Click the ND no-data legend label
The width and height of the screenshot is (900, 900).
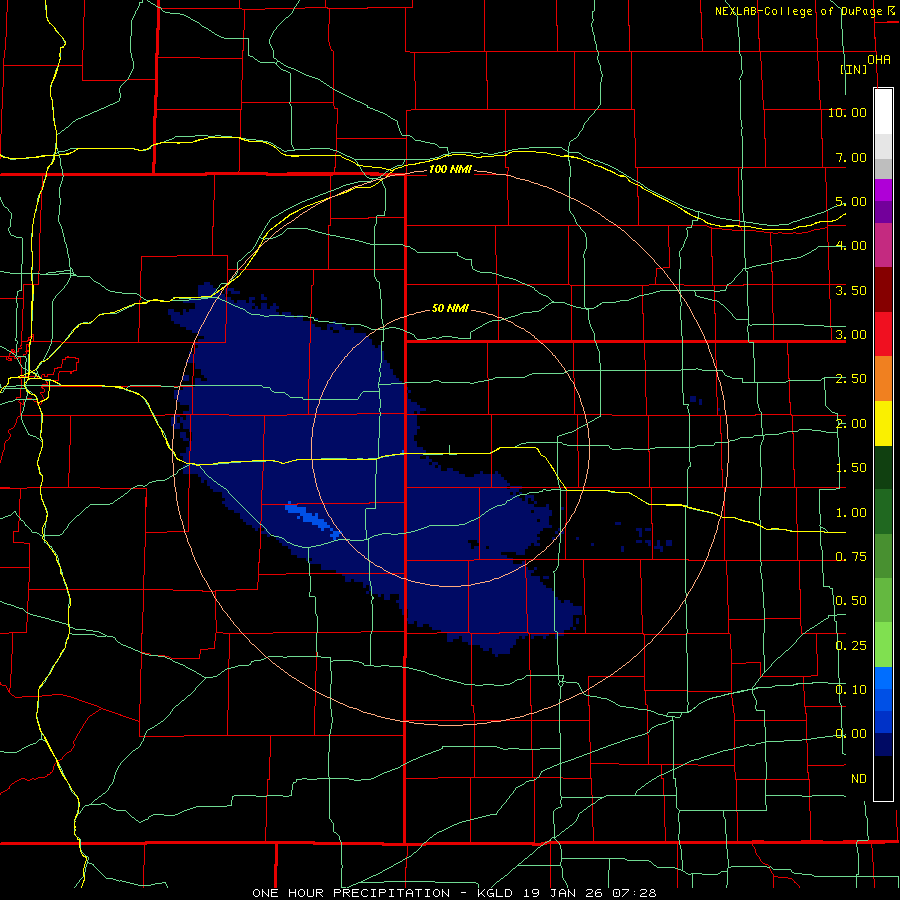[859, 779]
